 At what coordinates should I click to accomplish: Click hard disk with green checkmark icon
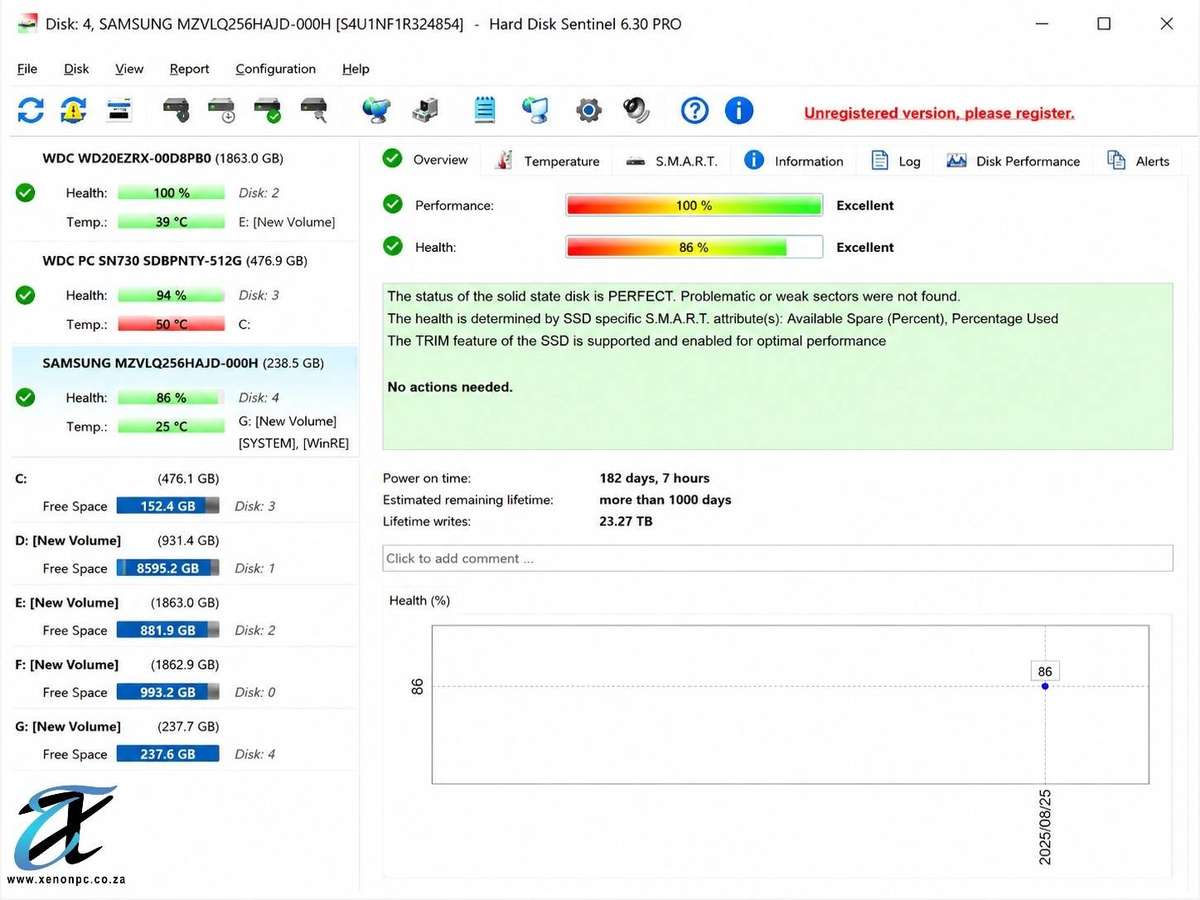click(267, 110)
